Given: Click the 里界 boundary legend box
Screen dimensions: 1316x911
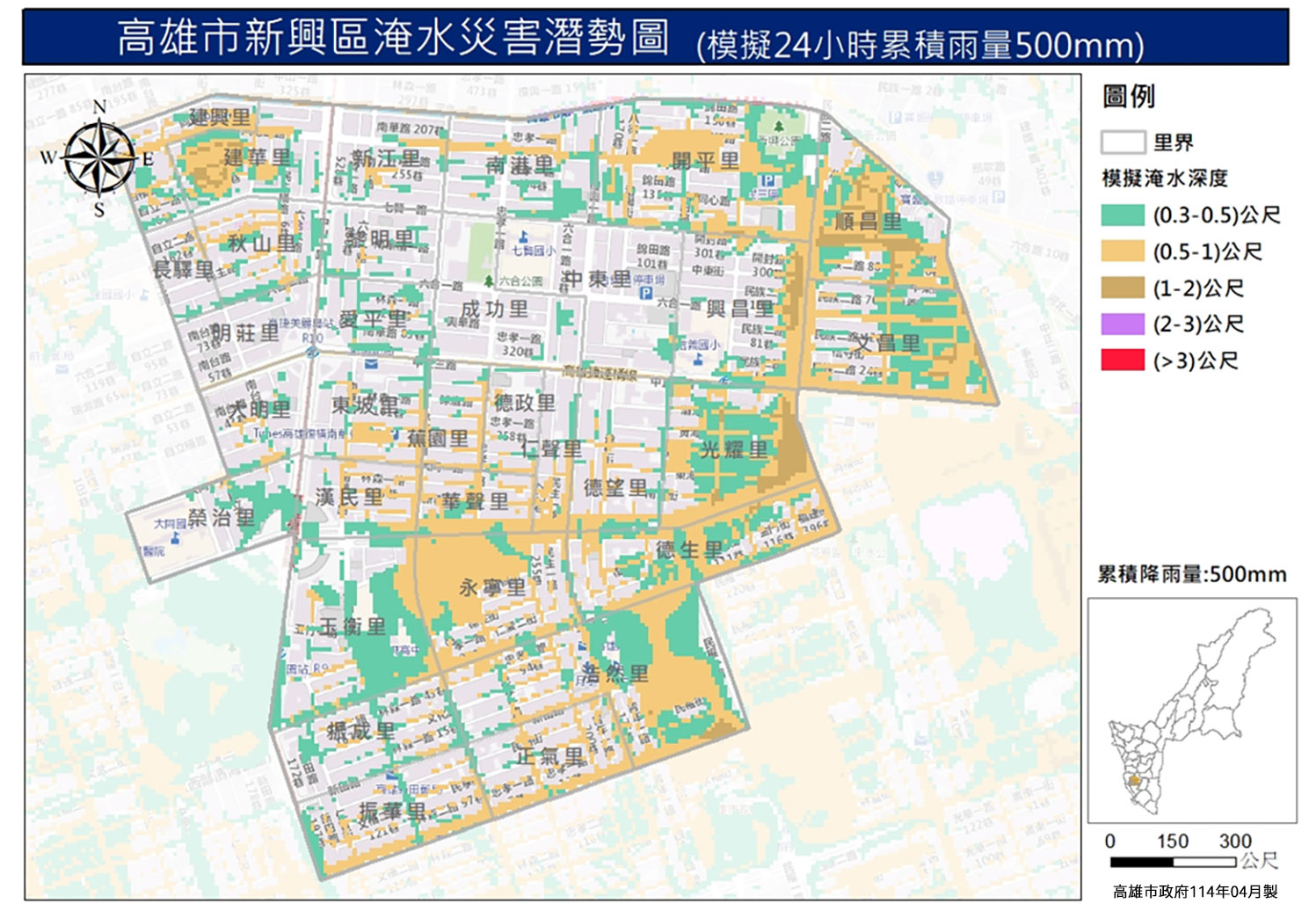Looking at the screenshot, I should pyautogui.click(x=1123, y=142).
